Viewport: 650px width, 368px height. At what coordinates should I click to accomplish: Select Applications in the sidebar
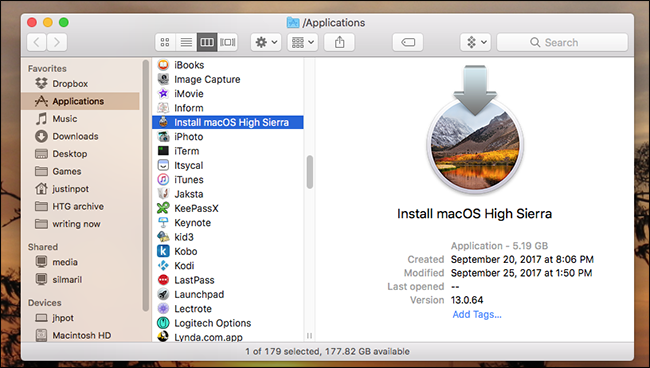80,101
